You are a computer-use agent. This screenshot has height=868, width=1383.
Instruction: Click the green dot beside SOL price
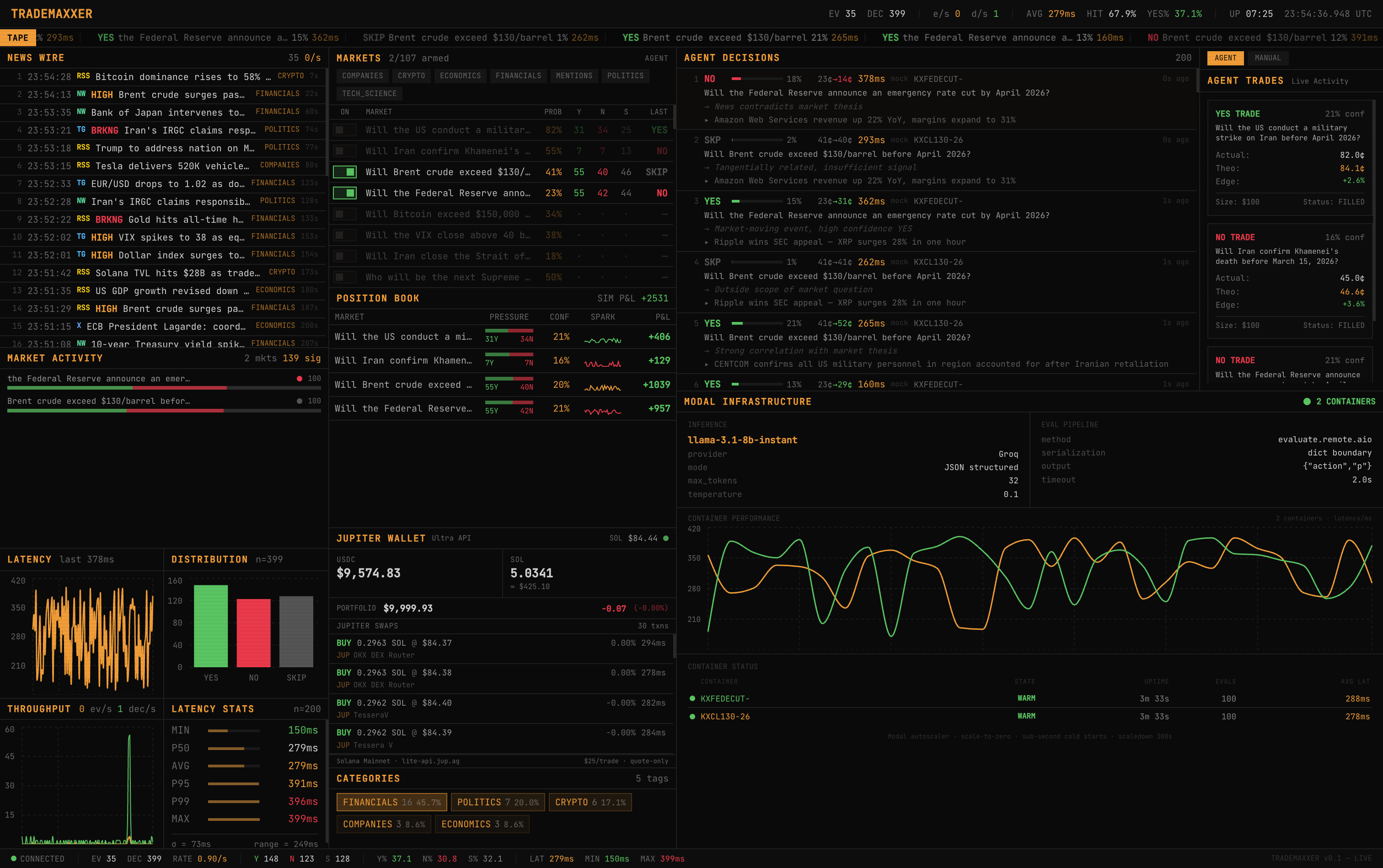coord(666,538)
